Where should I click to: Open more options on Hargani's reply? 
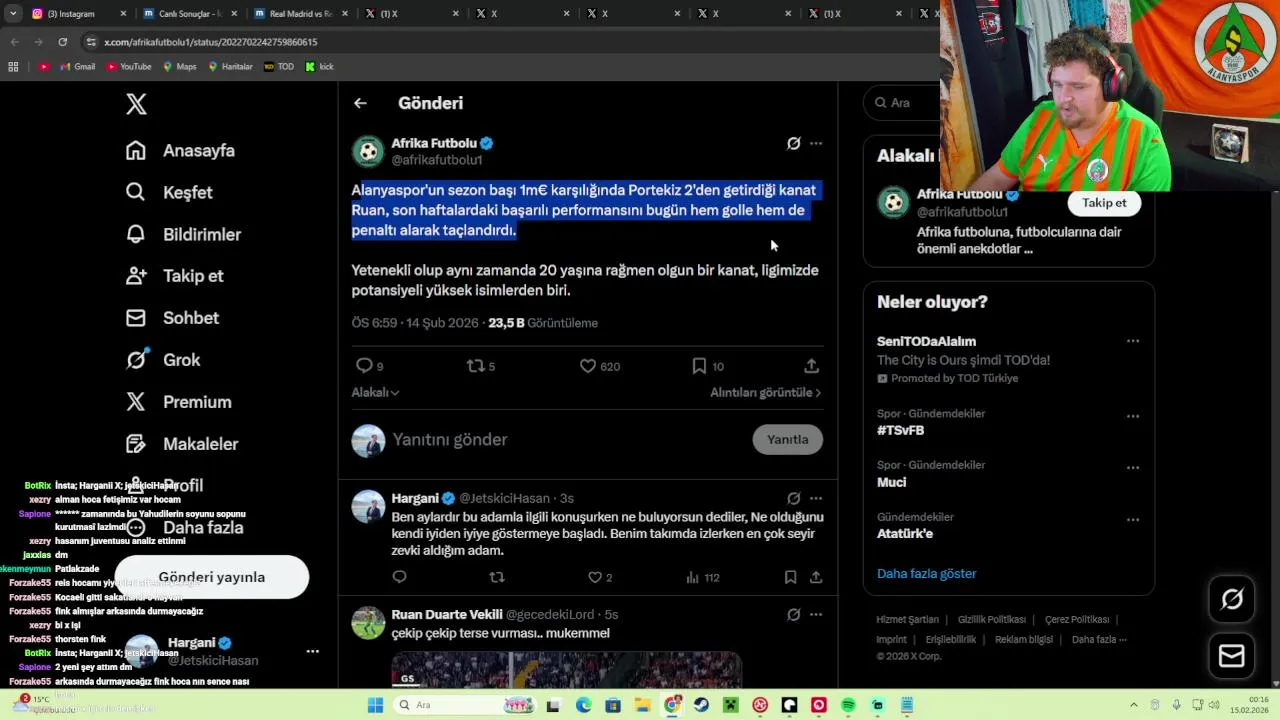click(x=816, y=498)
